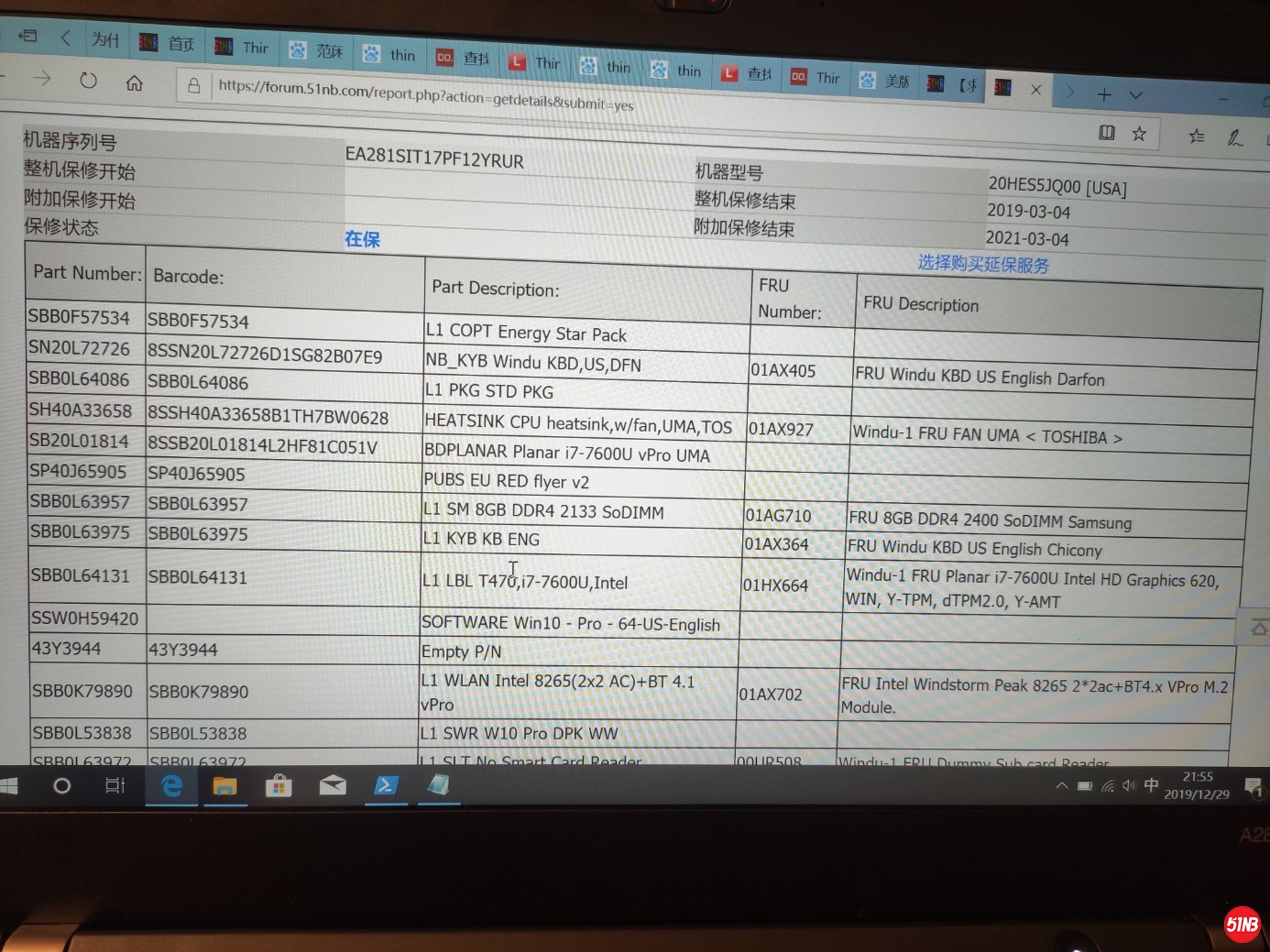The height and width of the screenshot is (952, 1270).
Task: Select part number SN20L72726
Action: (80, 349)
